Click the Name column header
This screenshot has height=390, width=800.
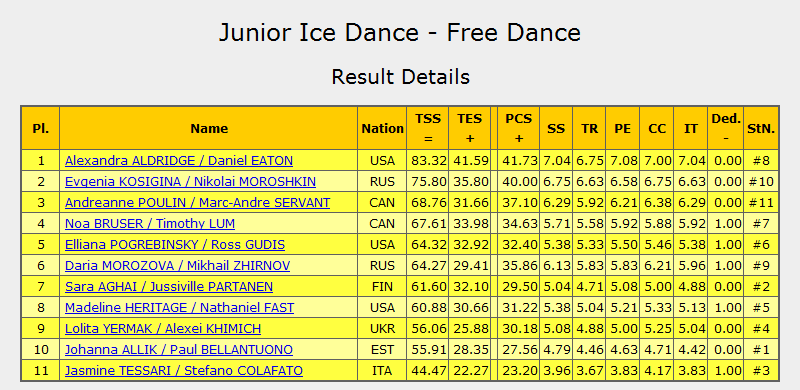(209, 128)
